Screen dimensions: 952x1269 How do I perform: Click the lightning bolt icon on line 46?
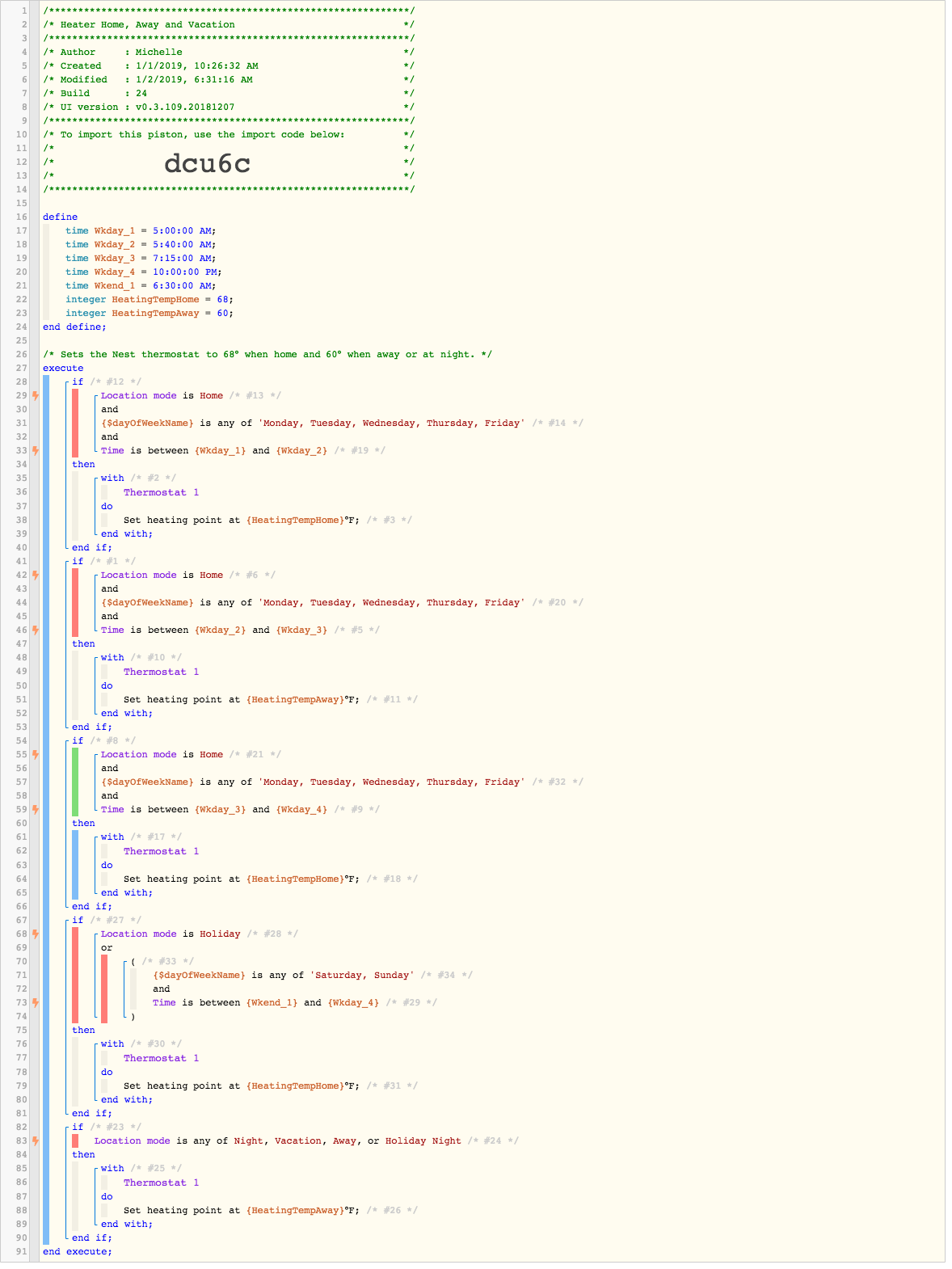[36, 630]
